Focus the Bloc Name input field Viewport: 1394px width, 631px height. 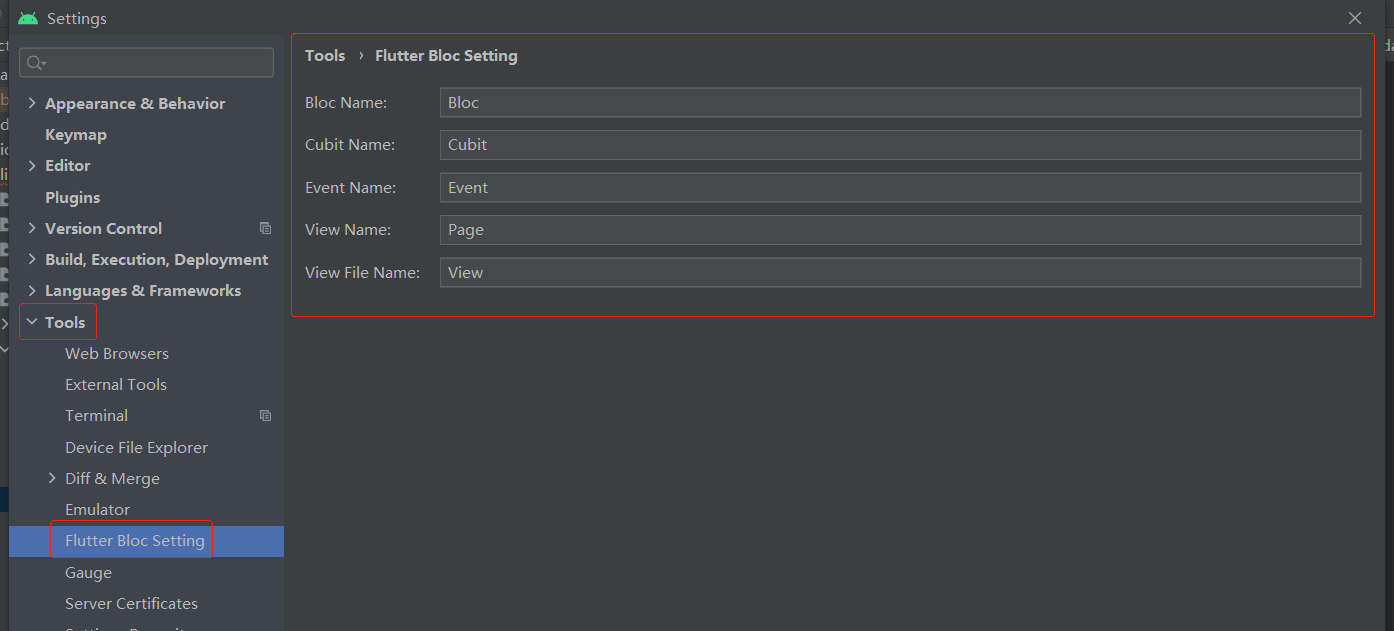[x=900, y=102]
